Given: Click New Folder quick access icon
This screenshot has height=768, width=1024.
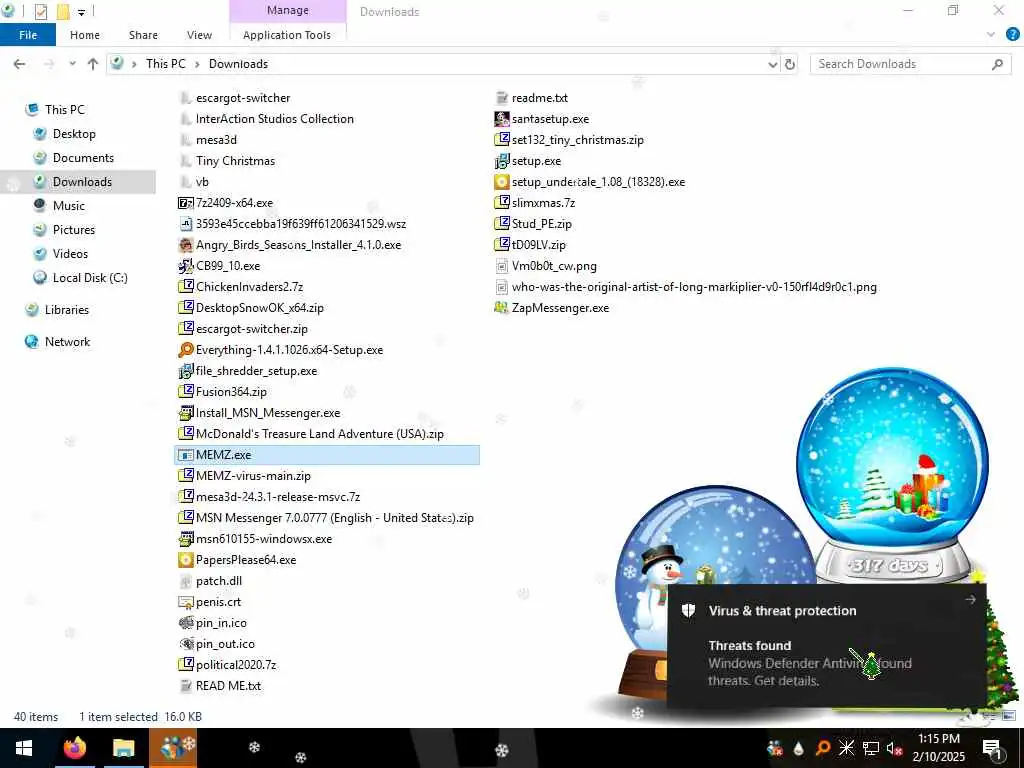Looking at the screenshot, I should point(63,11).
